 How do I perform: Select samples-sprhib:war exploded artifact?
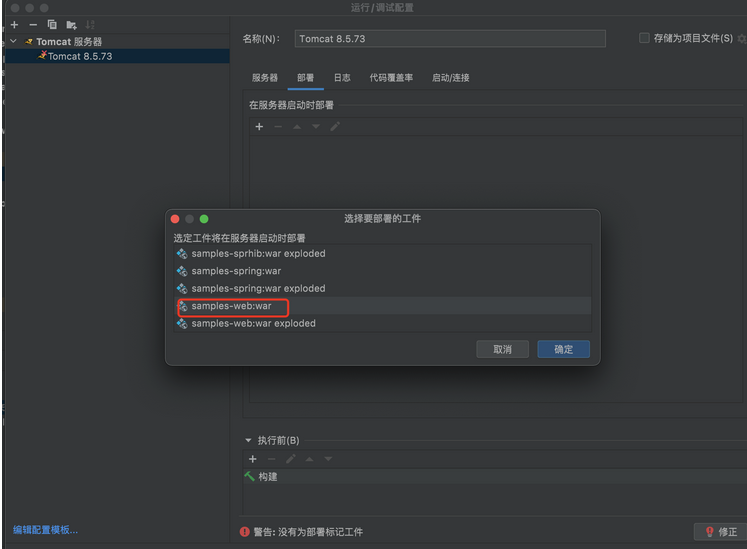tap(383, 254)
